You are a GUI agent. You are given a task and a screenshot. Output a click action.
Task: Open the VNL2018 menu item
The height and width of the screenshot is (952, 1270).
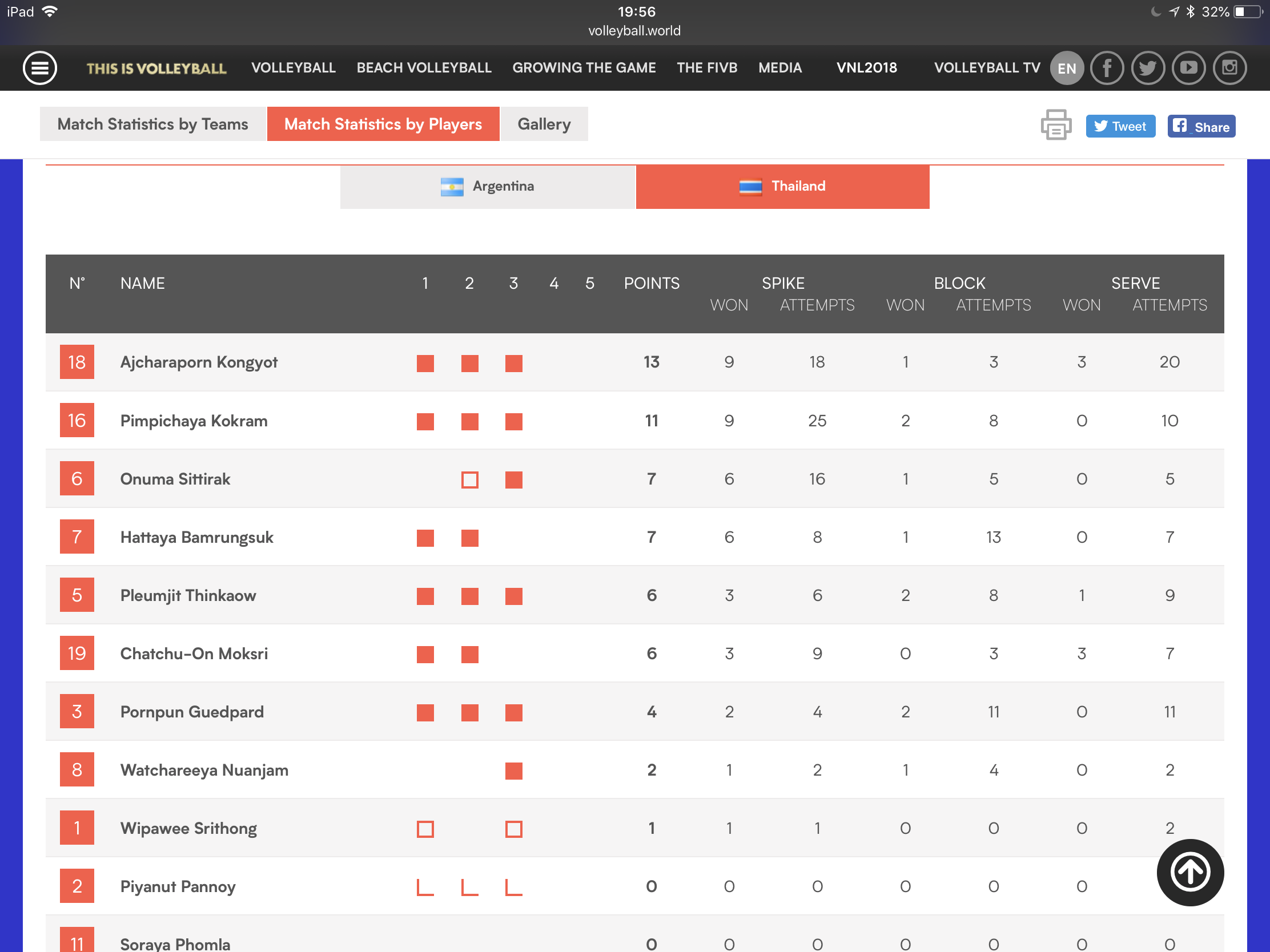[866, 68]
